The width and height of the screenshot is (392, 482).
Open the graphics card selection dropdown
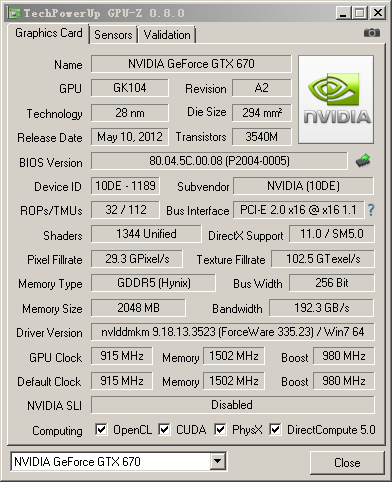point(218,461)
